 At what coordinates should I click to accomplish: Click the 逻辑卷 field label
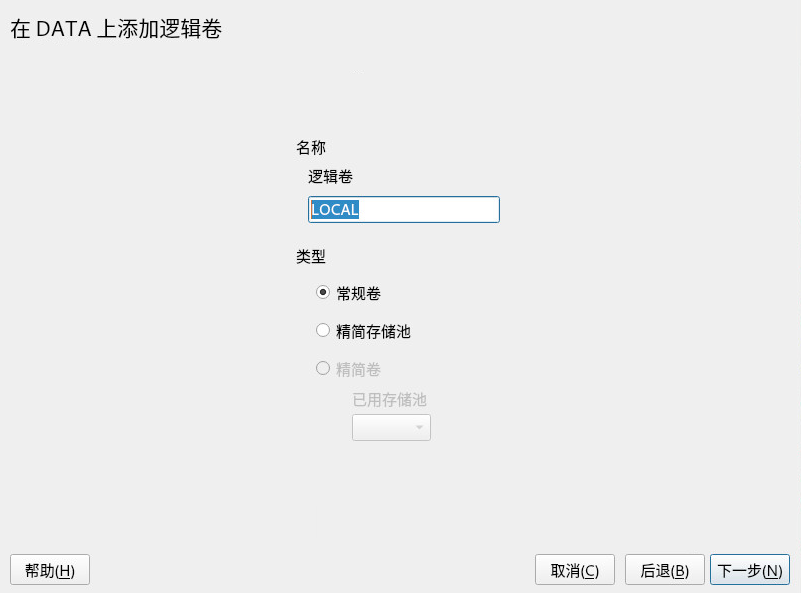coord(330,177)
